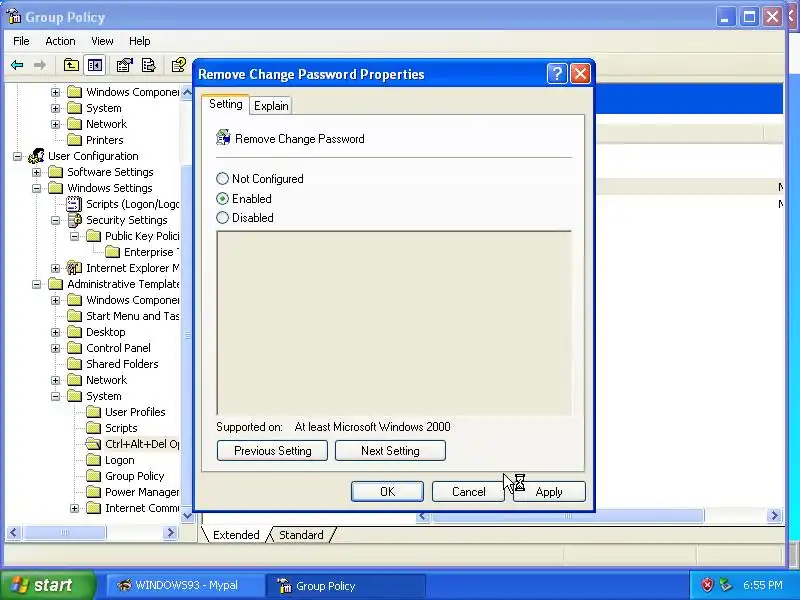Click the Up one level toolbar icon
The image size is (800, 600).
point(71,65)
